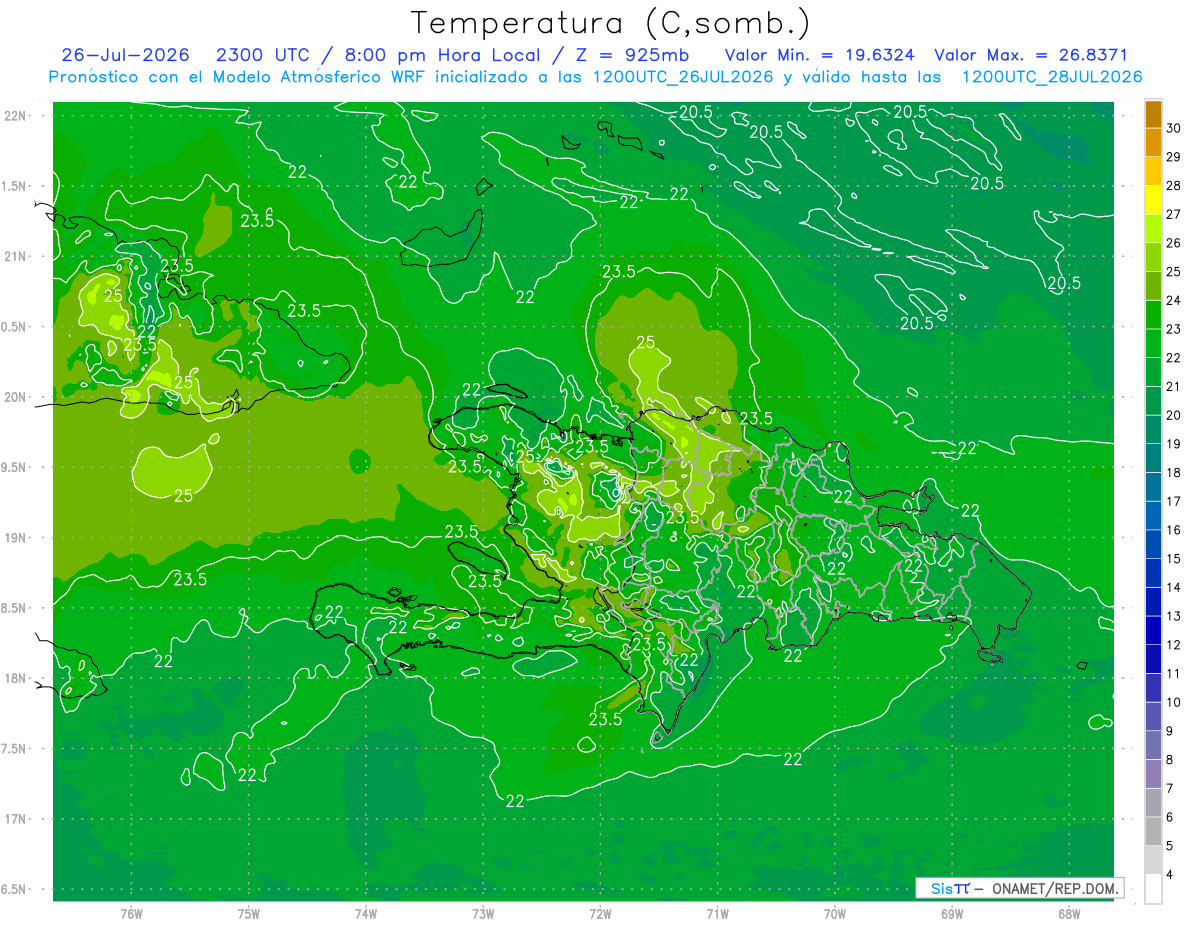The width and height of the screenshot is (1200, 927).
Task: Select the "1200UTC_26JUL2026" initialization timestamp
Action: pos(683,77)
